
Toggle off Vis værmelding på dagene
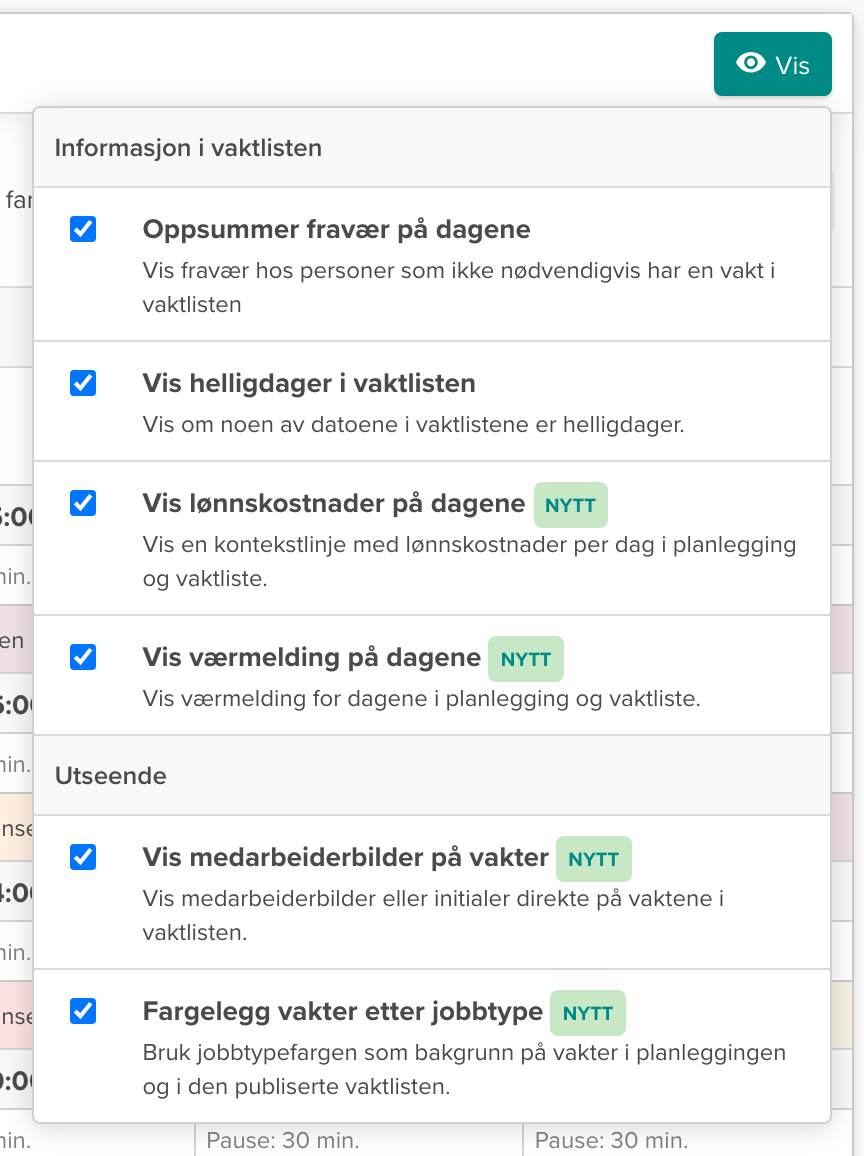tap(82, 658)
